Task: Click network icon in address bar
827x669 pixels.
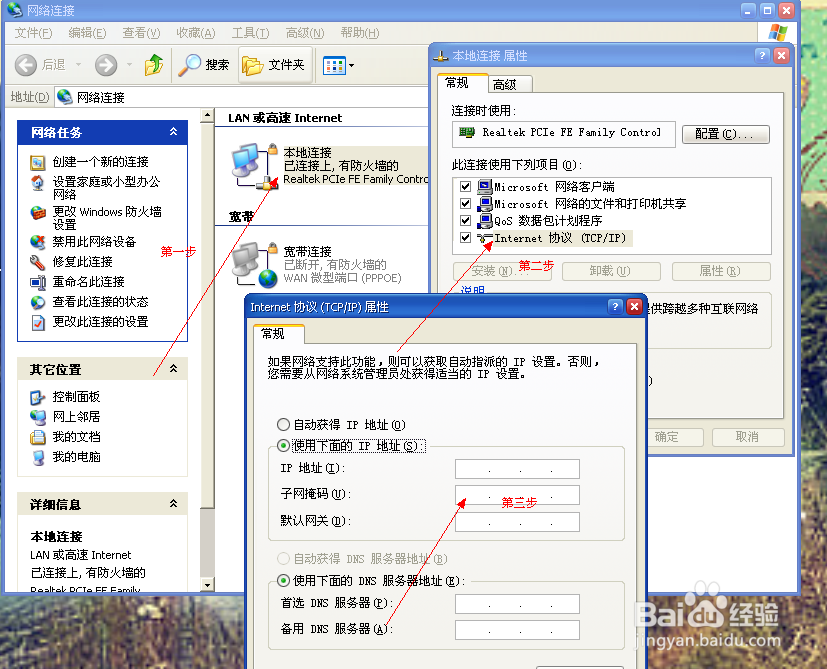Action: [x=64, y=97]
